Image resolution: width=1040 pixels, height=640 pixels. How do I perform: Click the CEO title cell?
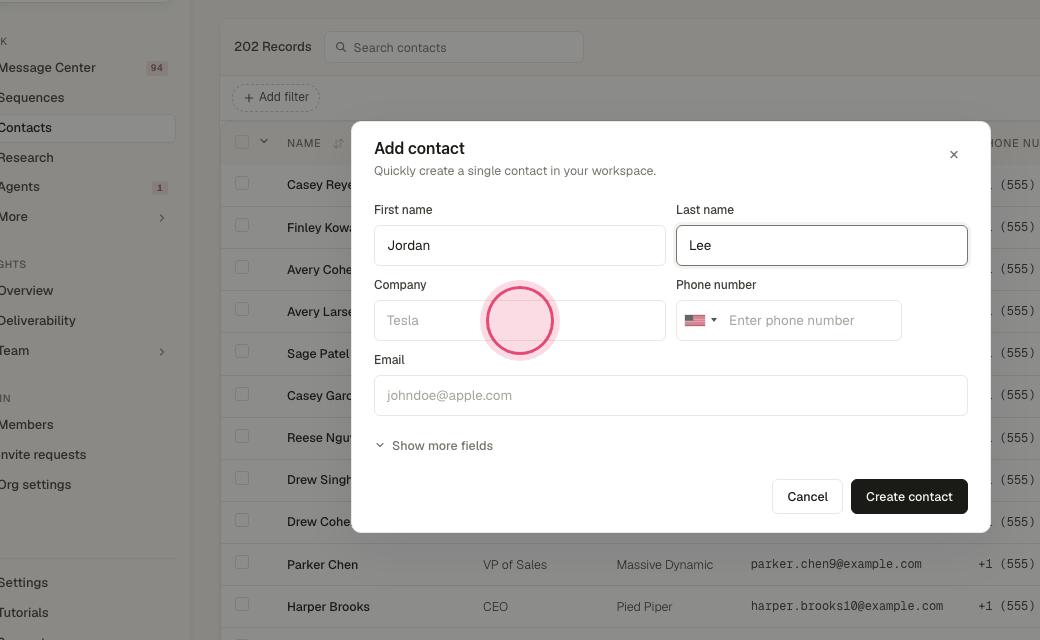(495, 607)
